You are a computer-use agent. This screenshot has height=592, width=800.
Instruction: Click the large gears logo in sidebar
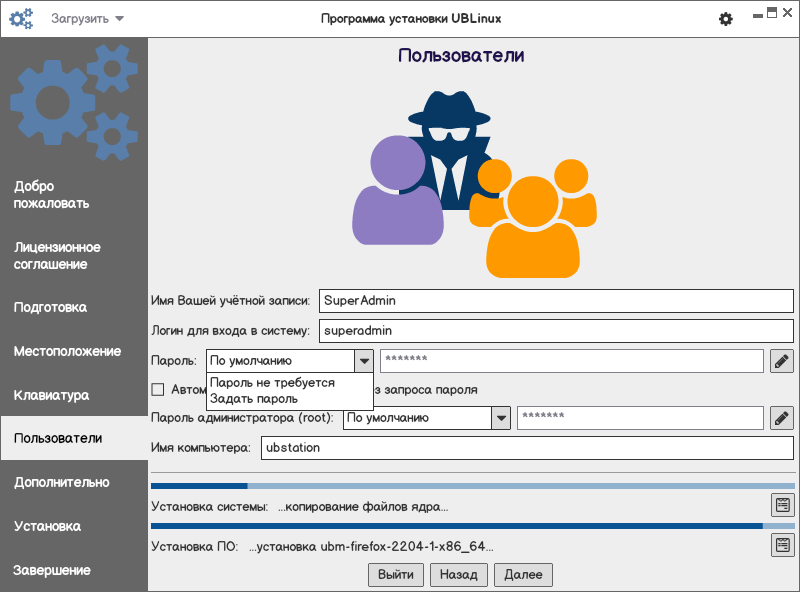[x=74, y=102]
